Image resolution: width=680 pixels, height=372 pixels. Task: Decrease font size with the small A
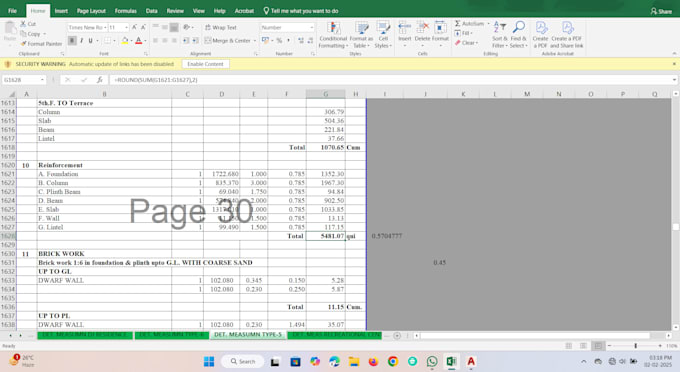[143, 27]
